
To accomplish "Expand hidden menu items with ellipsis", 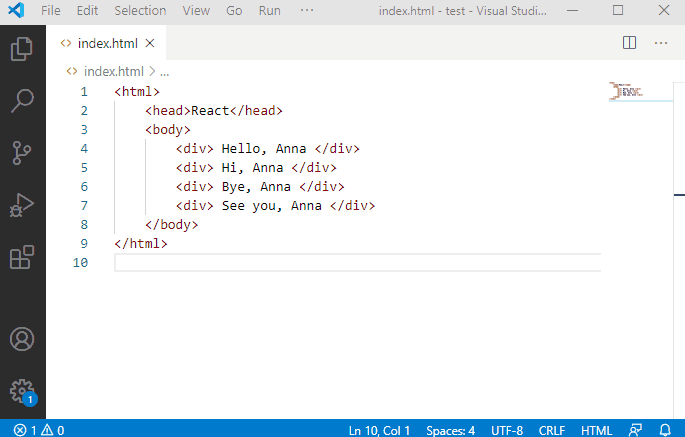I will (307, 10).
